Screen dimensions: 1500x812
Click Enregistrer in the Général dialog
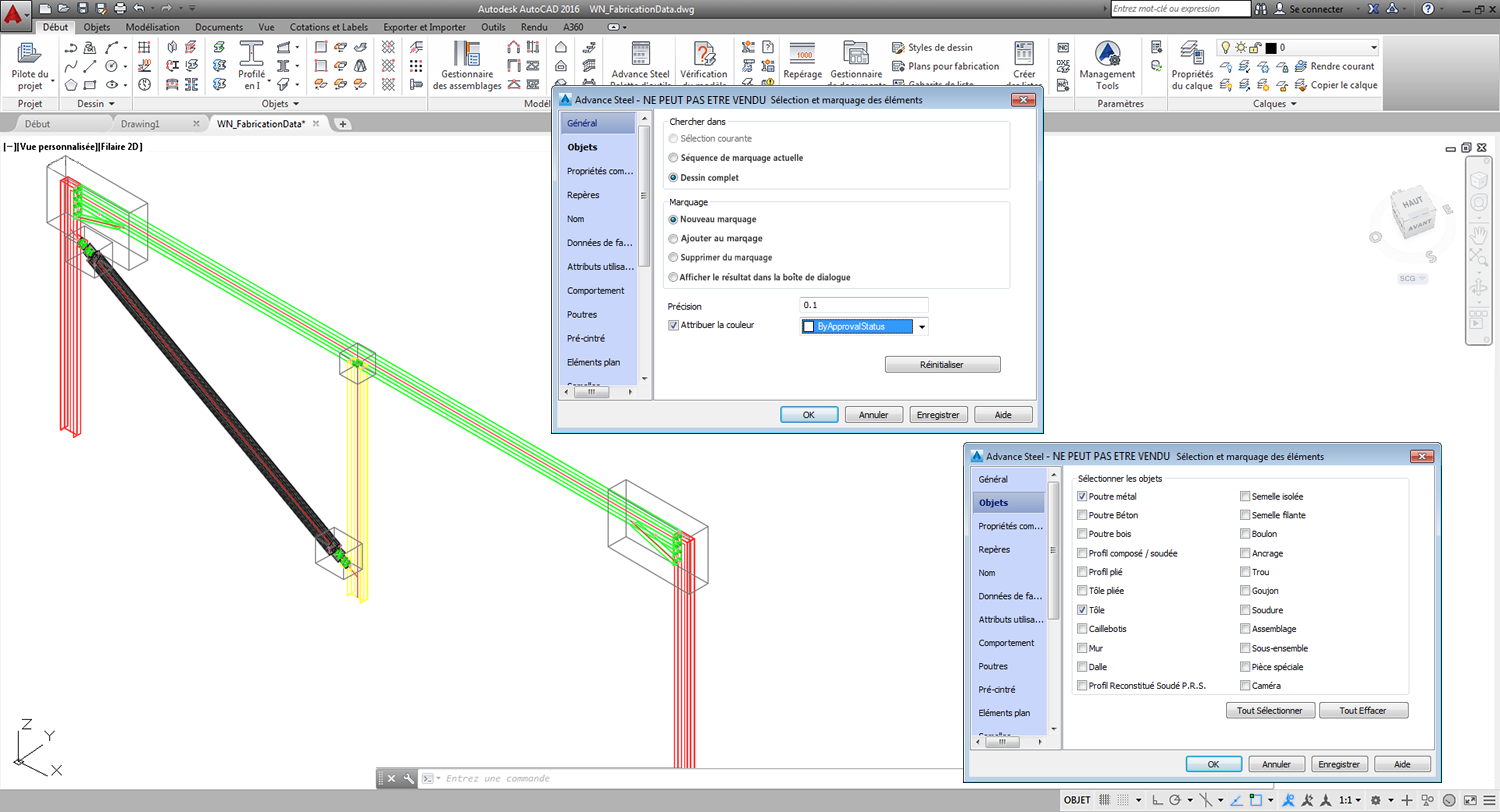(x=937, y=414)
